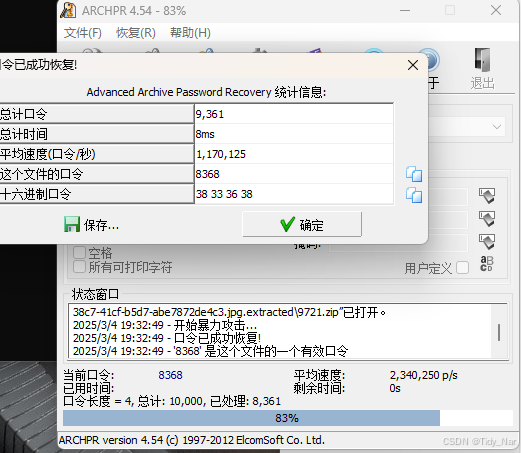Click the aB CD user-defined charset icon

(x=487, y=263)
